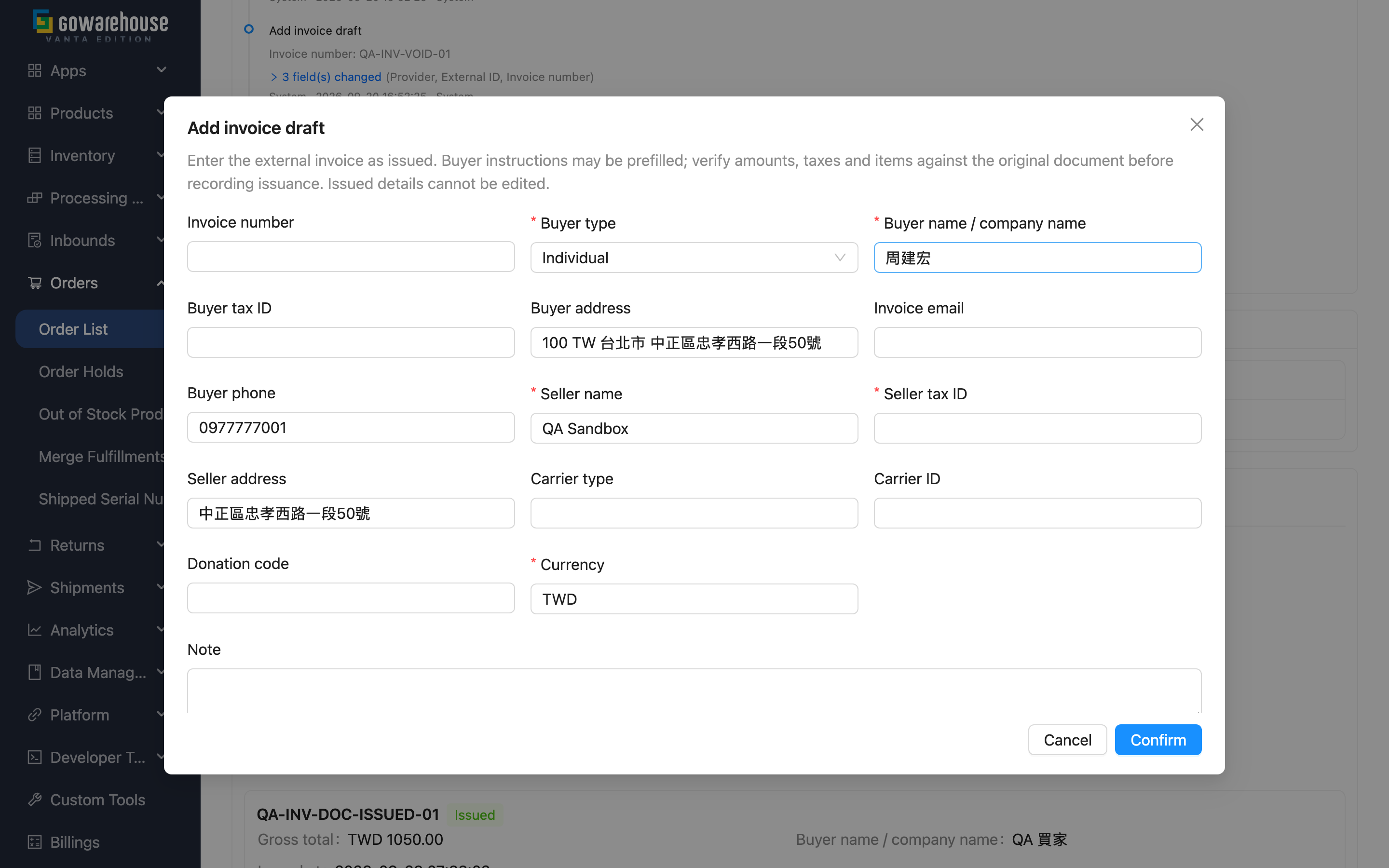Image resolution: width=1389 pixels, height=868 pixels.
Task: Focus the Invoice number field
Action: point(351,257)
